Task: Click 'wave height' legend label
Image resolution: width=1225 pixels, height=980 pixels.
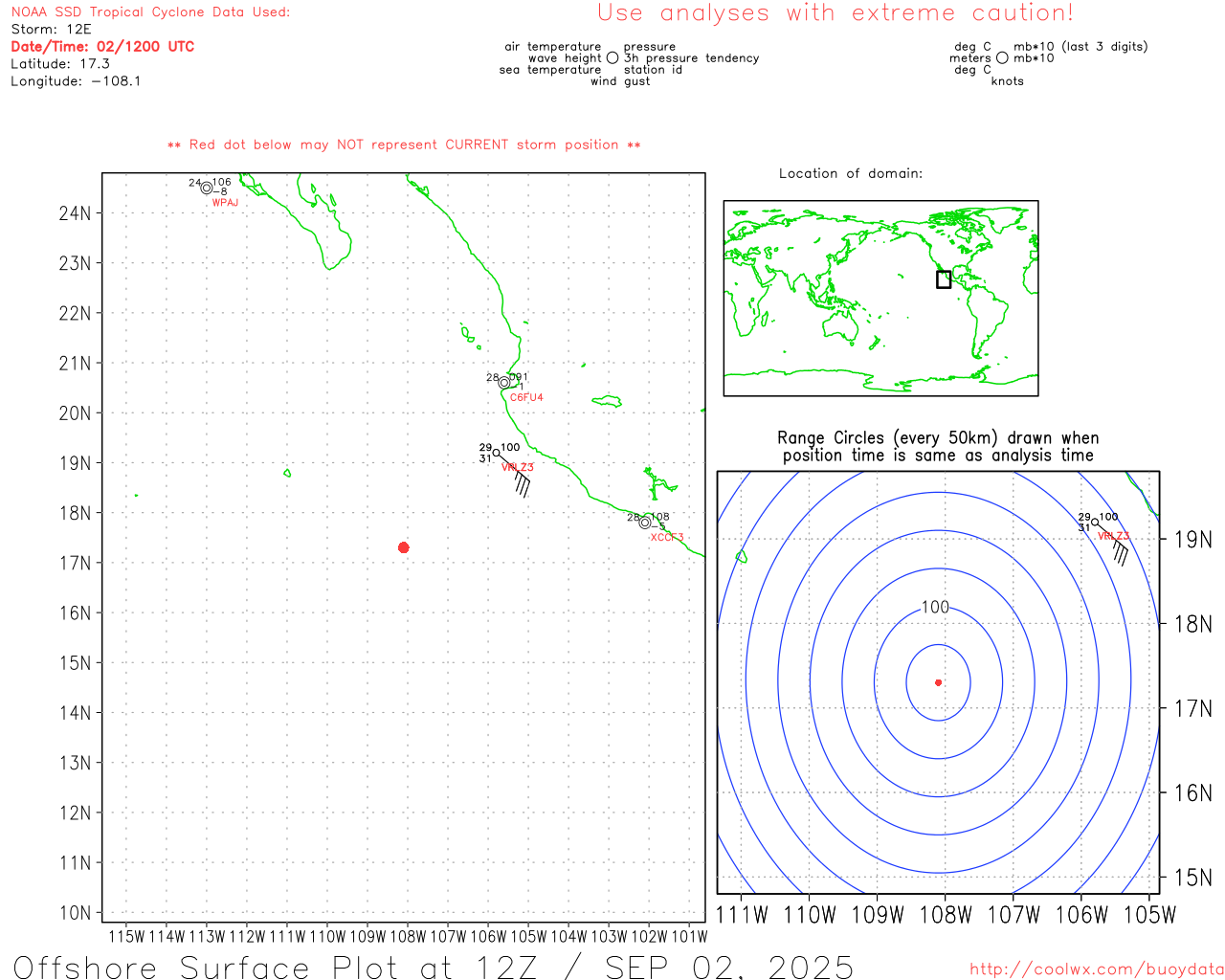Action: (565, 58)
